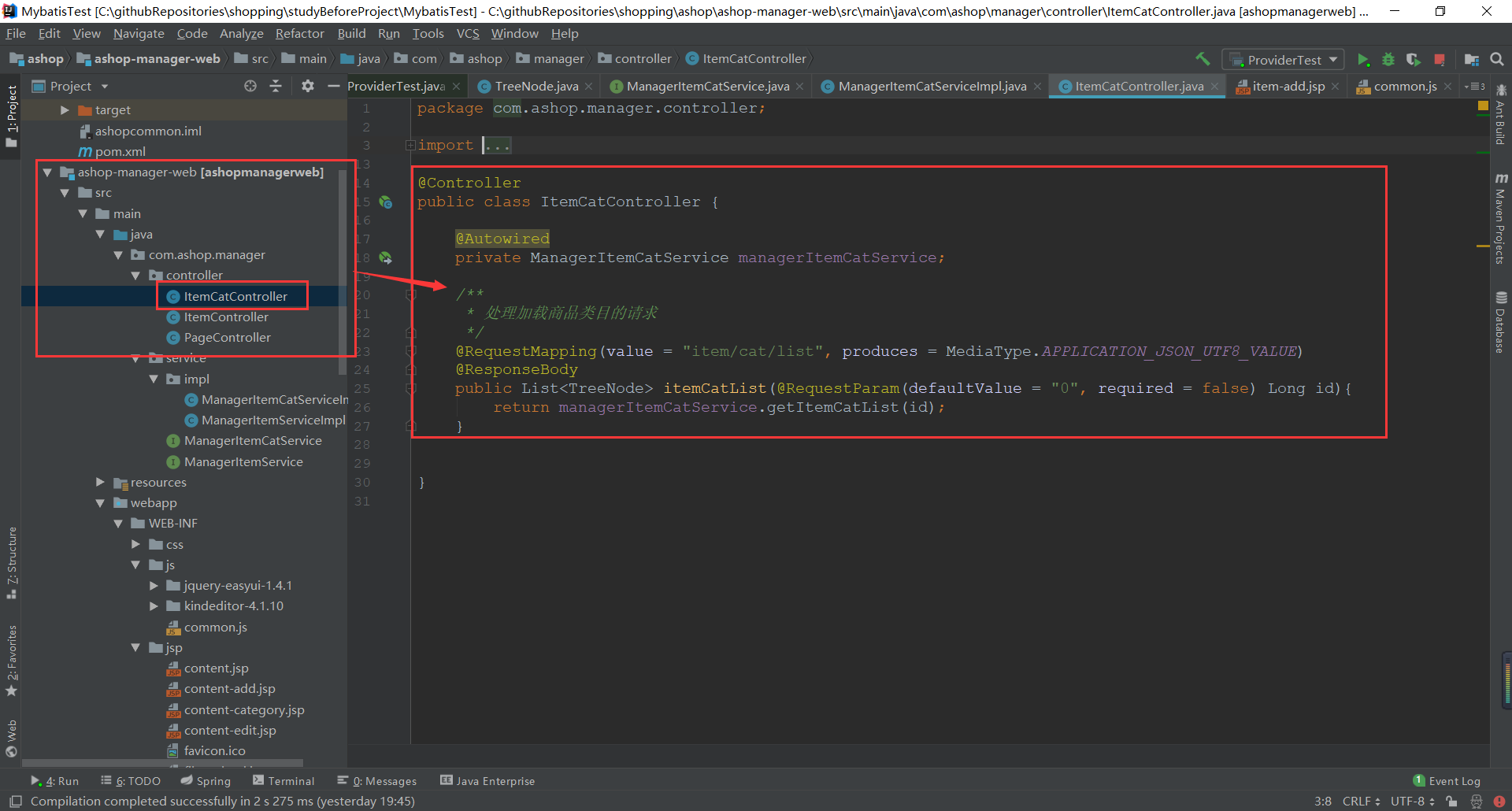Image resolution: width=1512 pixels, height=811 pixels.
Task: Open the Web tool window
Action: point(12,739)
